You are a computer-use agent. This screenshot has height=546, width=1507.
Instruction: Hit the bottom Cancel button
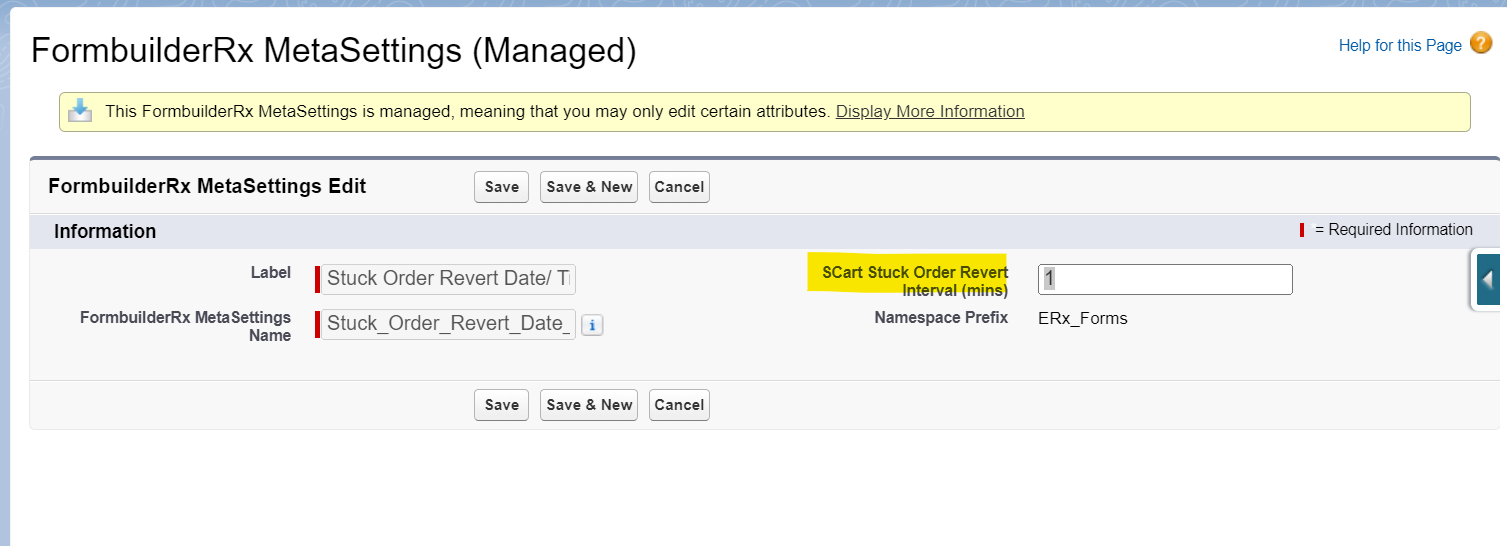[679, 405]
